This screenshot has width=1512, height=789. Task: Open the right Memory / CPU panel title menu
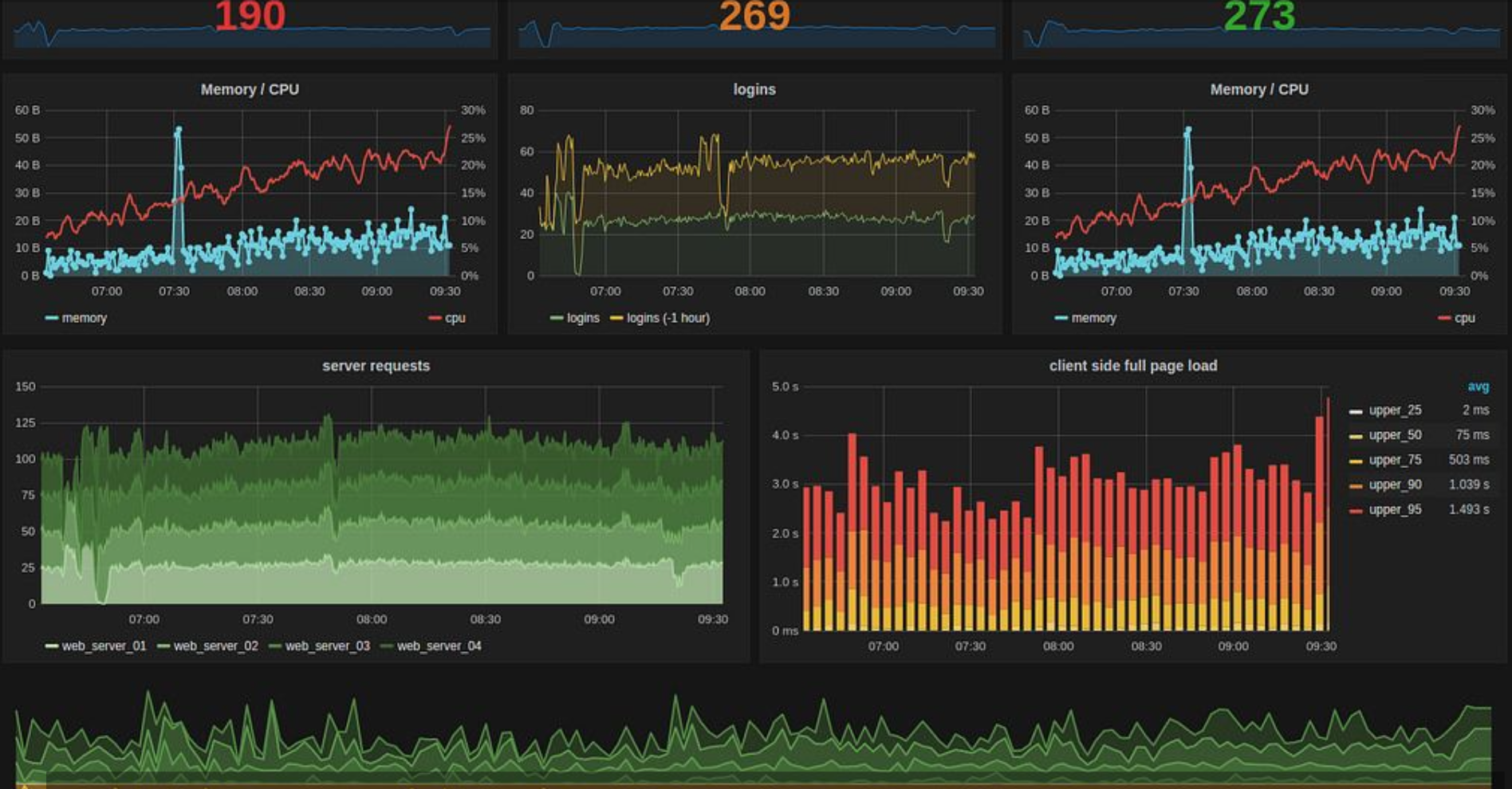(x=1258, y=89)
